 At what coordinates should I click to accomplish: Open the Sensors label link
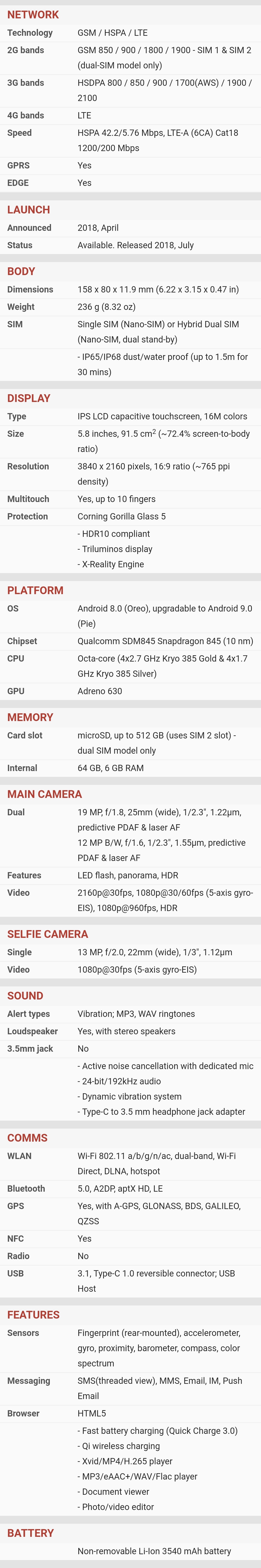click(23, 1333)
